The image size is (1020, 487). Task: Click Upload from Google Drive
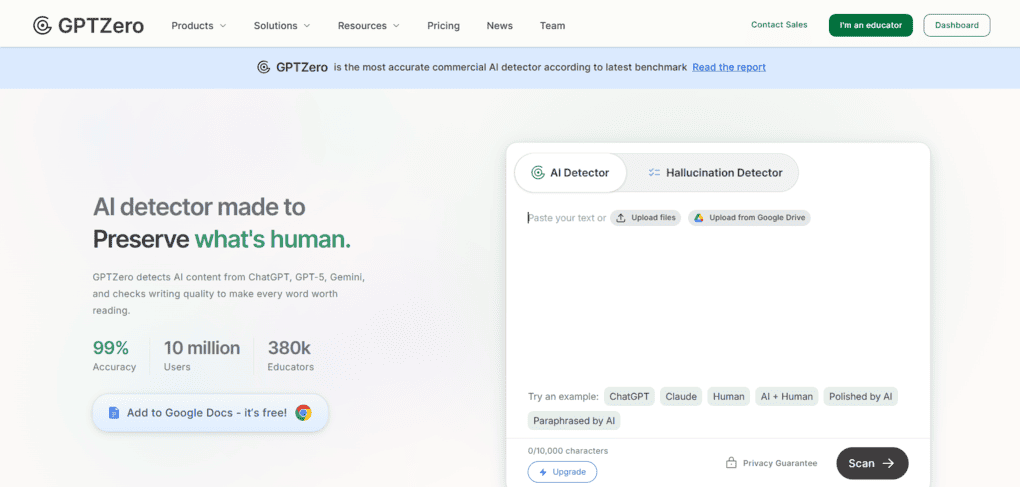749,218
